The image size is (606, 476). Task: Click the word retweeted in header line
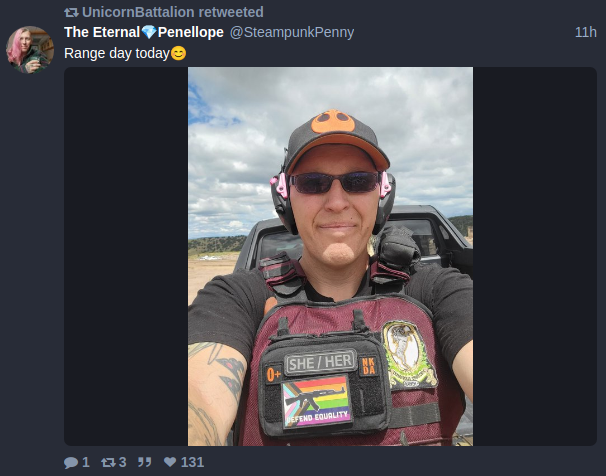(x=231, y=12)
